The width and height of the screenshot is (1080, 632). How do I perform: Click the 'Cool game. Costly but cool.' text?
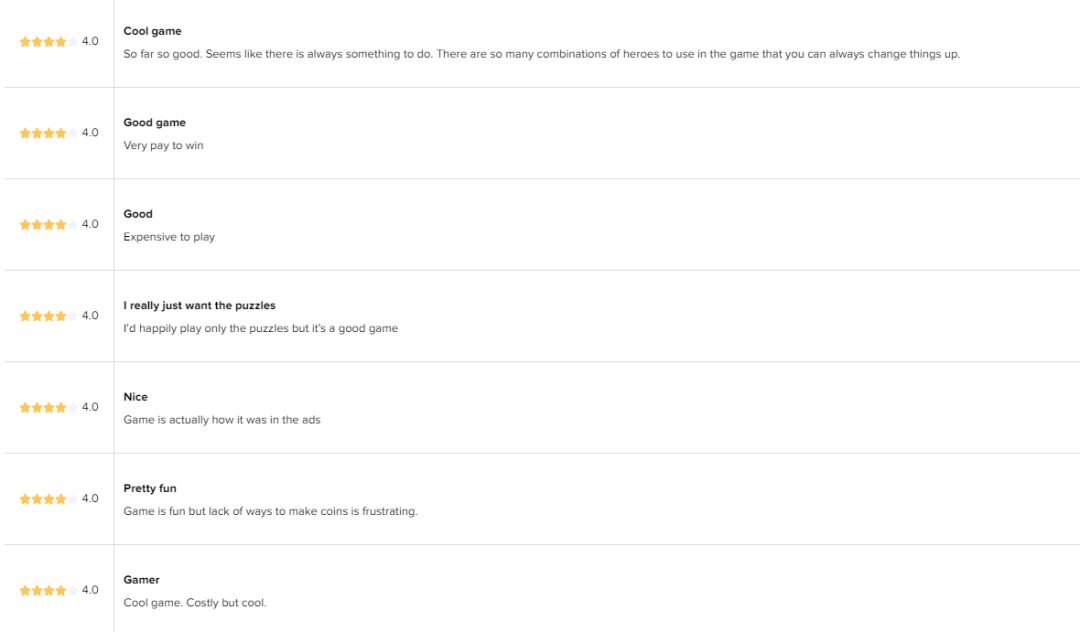(x=195, y=603)
